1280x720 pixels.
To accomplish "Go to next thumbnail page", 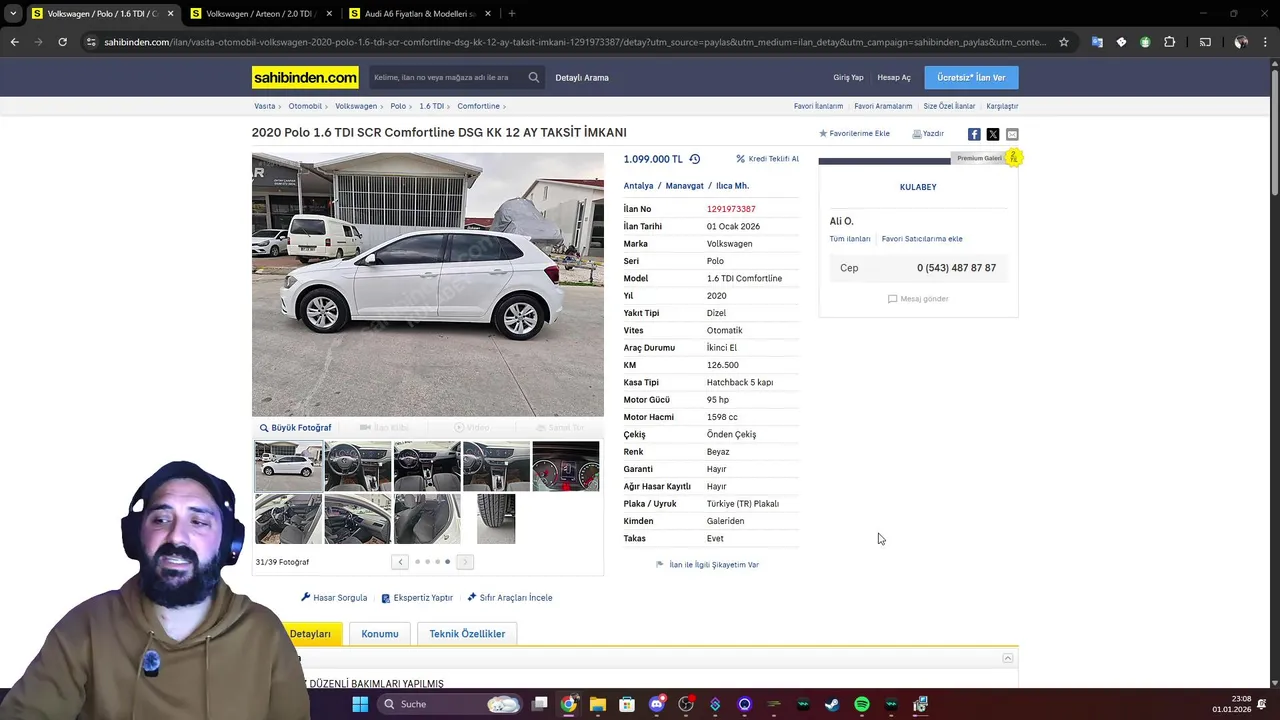I will click(465, 562).
